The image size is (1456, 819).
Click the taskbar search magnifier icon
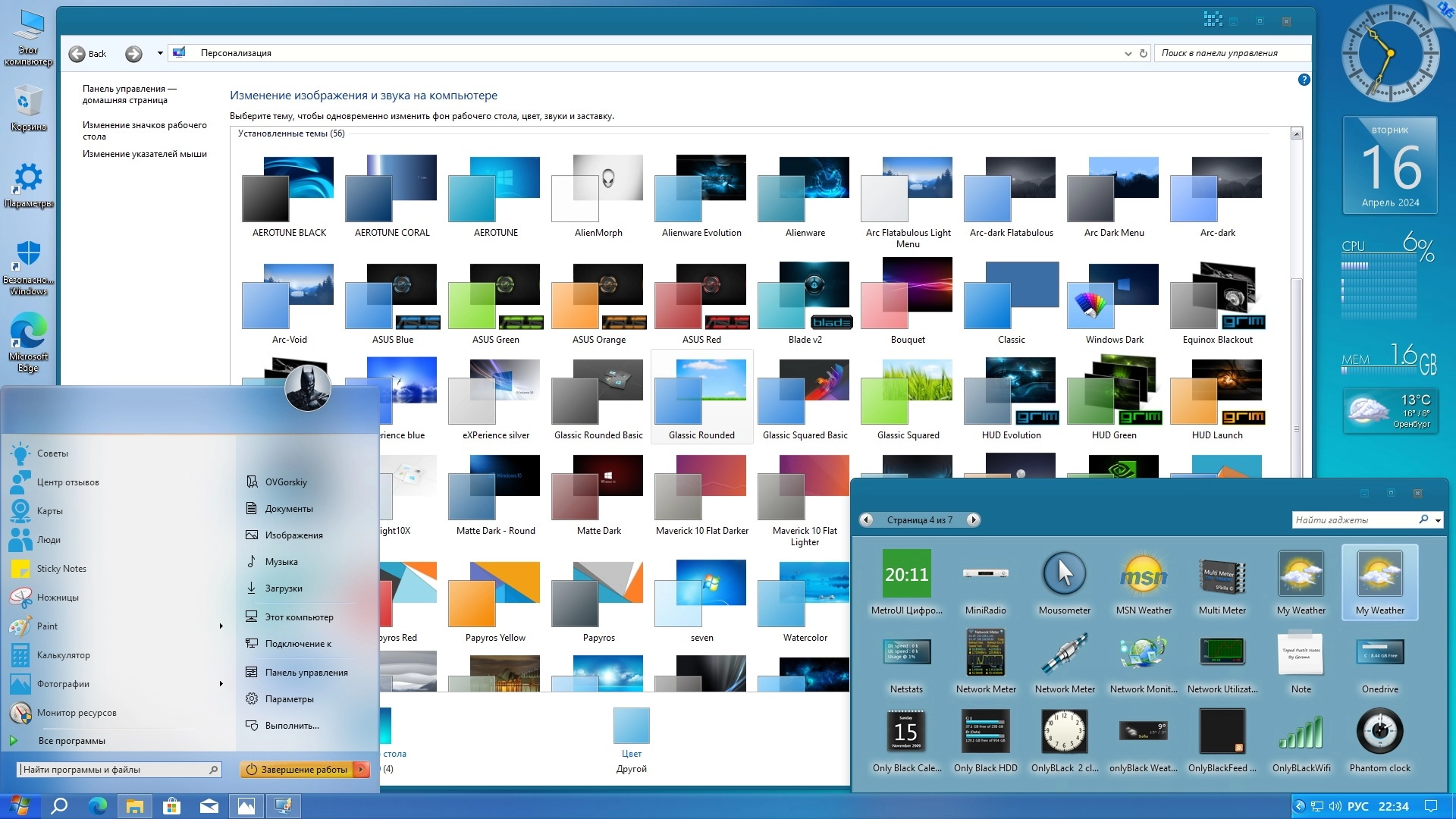[x=59, y=806]
